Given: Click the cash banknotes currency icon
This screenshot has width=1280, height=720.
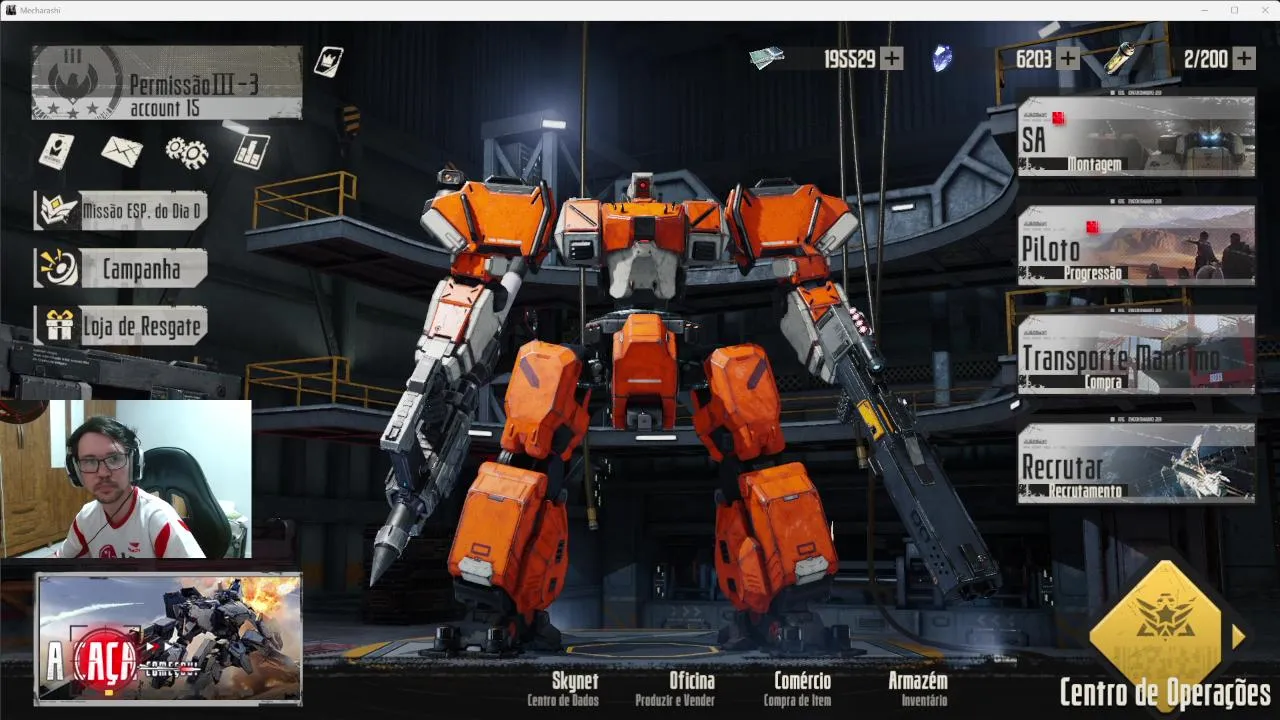Looking at the screenshot, I should pos(767,58).
